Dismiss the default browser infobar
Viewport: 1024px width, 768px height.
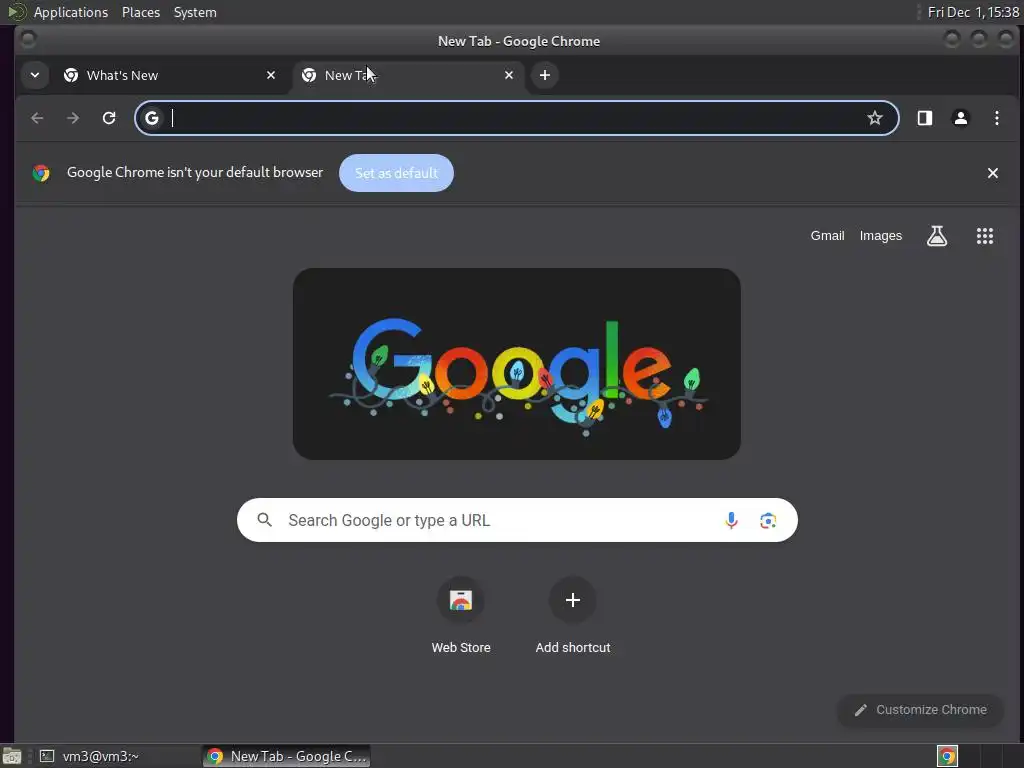pyautogui.click(x=993, y=173)
